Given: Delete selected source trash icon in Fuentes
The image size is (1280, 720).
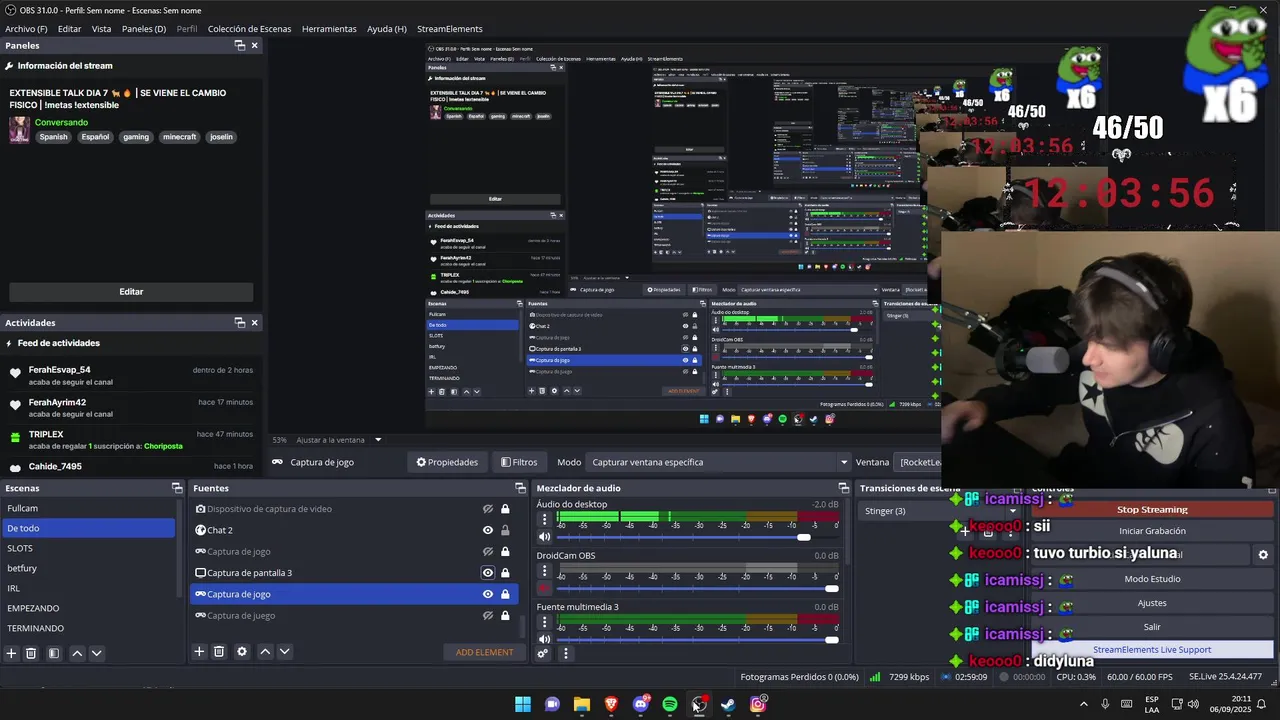Looking at the screenshot, I should pyautogui.click(x=219, y=652).
